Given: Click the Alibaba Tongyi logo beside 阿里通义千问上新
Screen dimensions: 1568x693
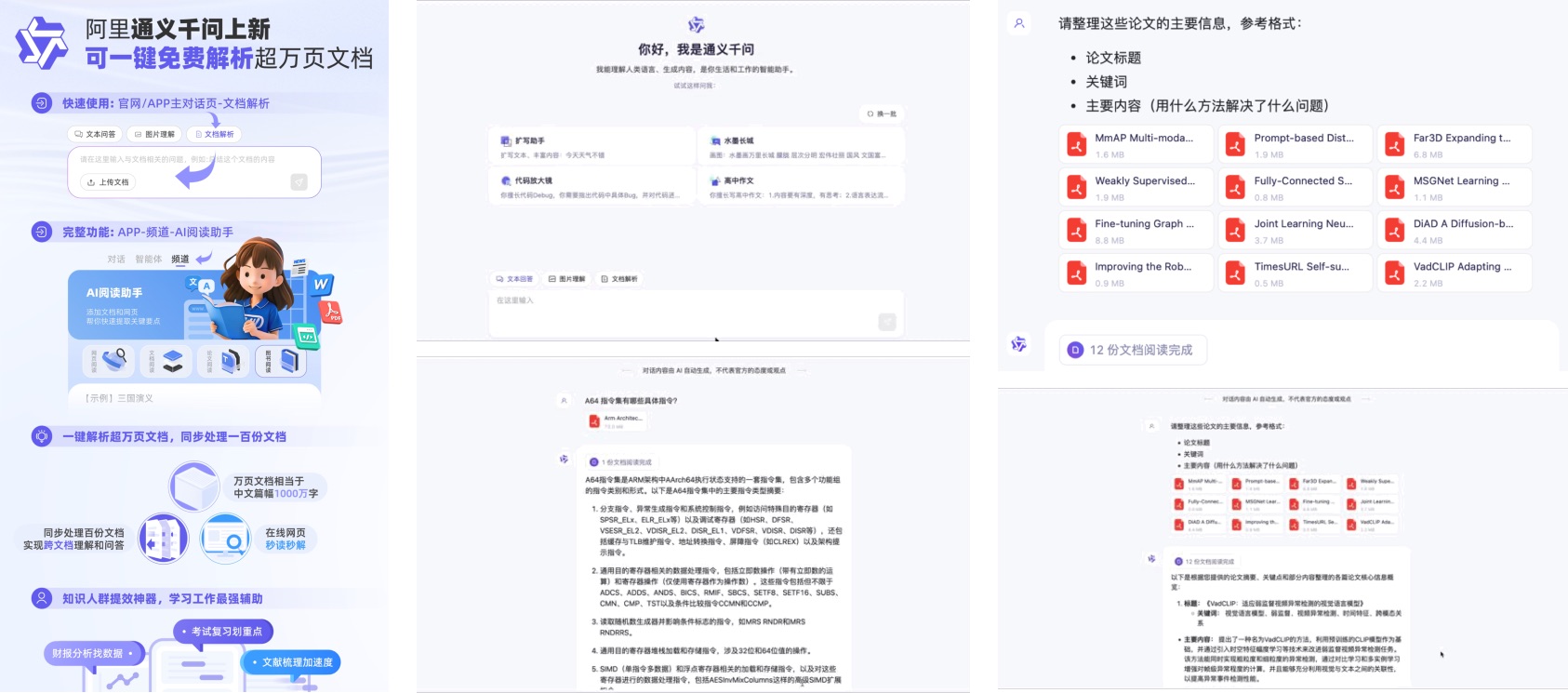Looking at the screenshot, I should pyautogui.click(x=42, y=43).
